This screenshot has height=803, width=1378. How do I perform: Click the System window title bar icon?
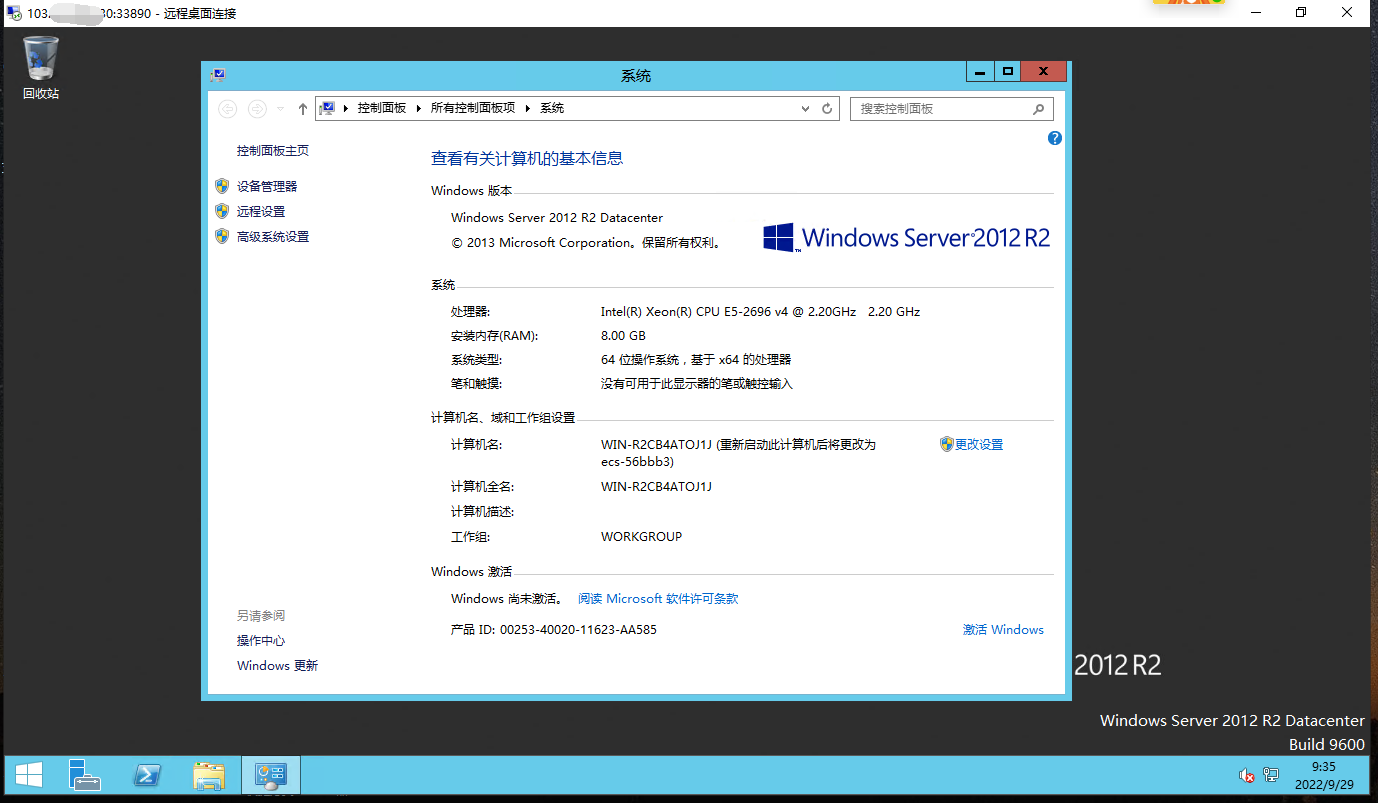(x=218, y=74)
